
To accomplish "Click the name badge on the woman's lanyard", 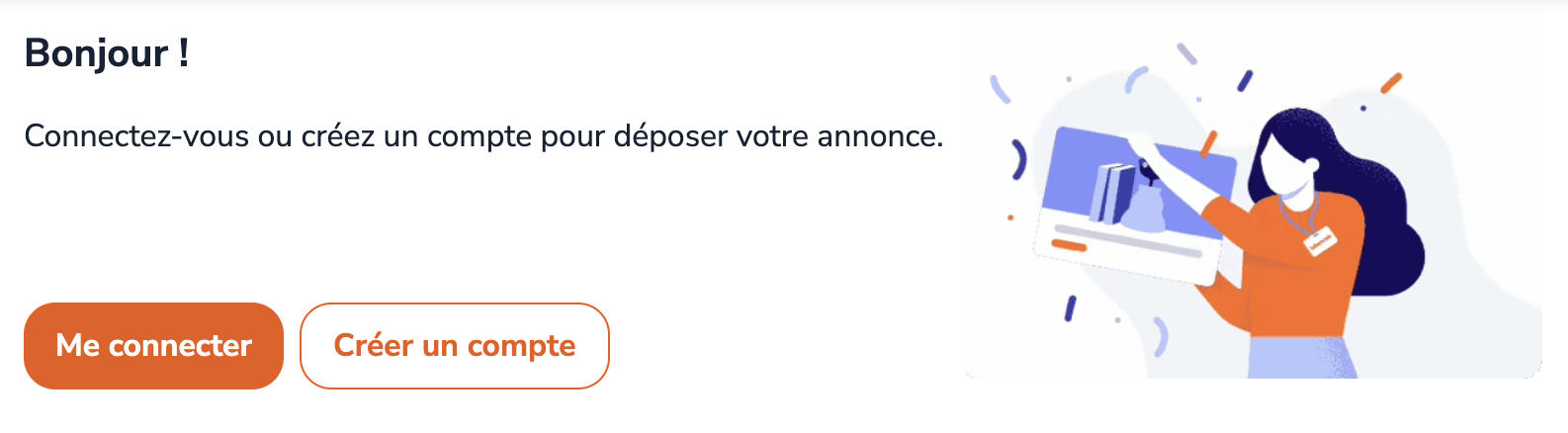I will click(1319, 241).
